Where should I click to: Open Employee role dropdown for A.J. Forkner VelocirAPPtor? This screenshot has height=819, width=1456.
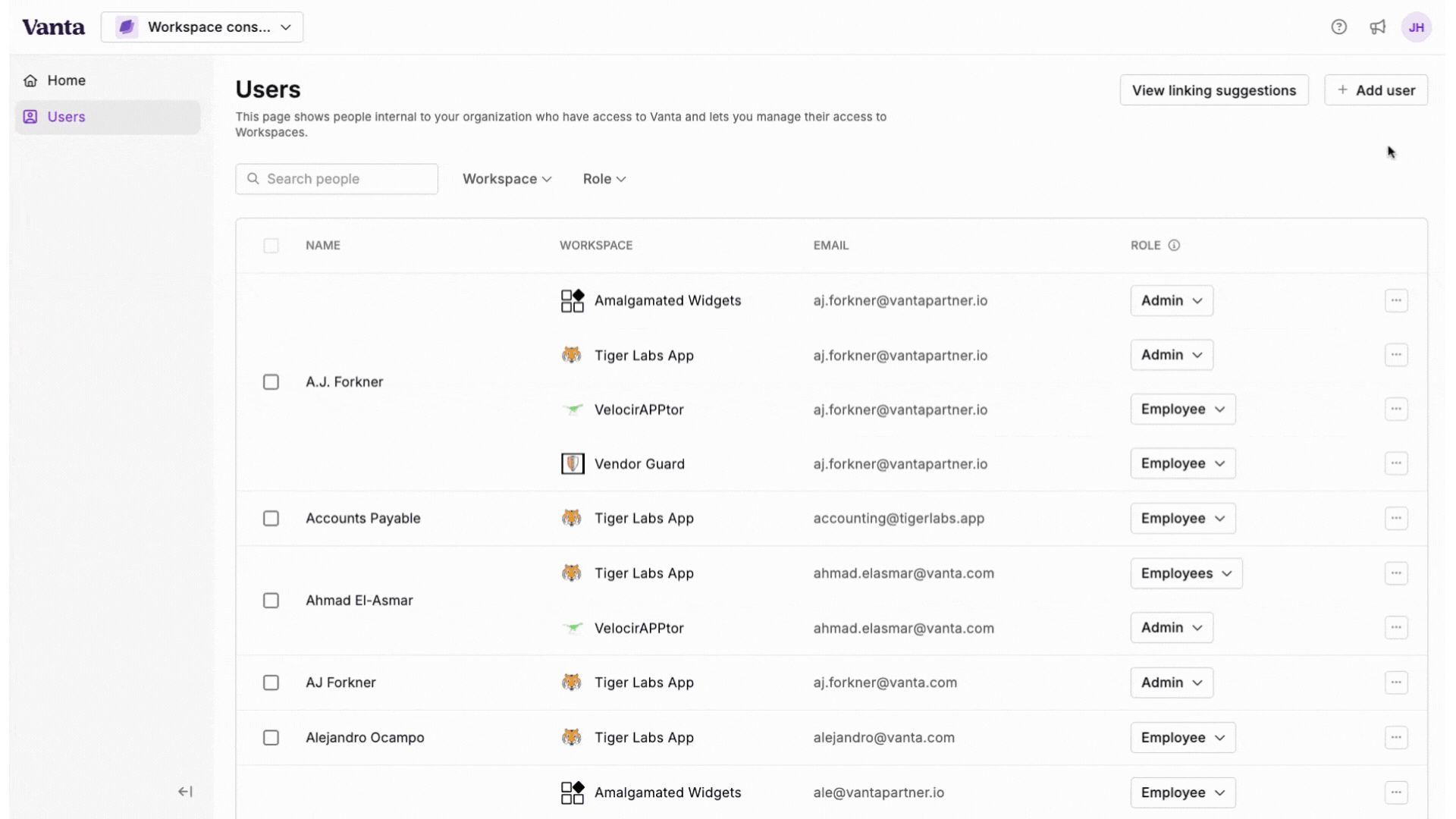[1183, 409]
